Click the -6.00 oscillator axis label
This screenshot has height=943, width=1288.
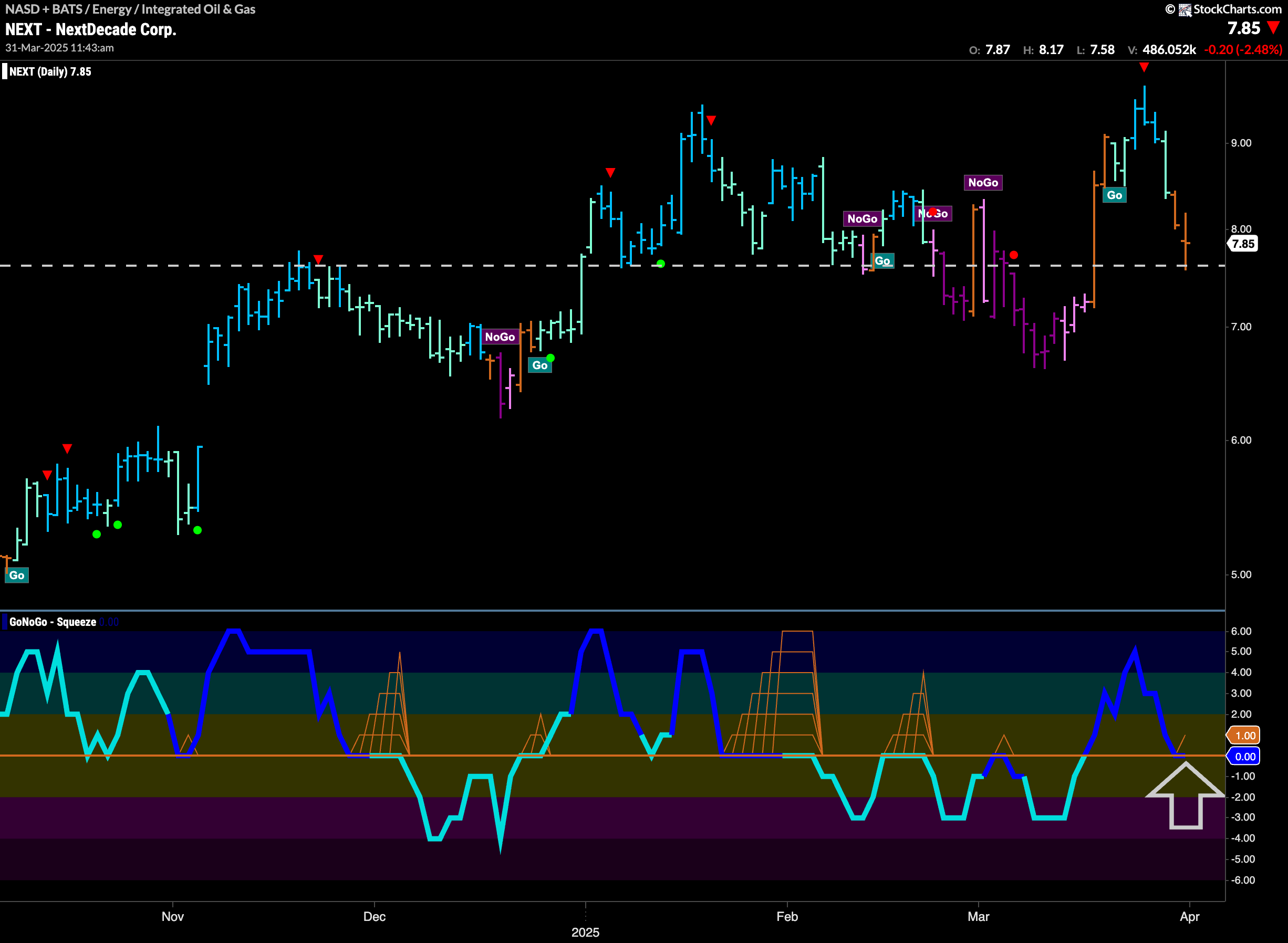[1242, 880]
